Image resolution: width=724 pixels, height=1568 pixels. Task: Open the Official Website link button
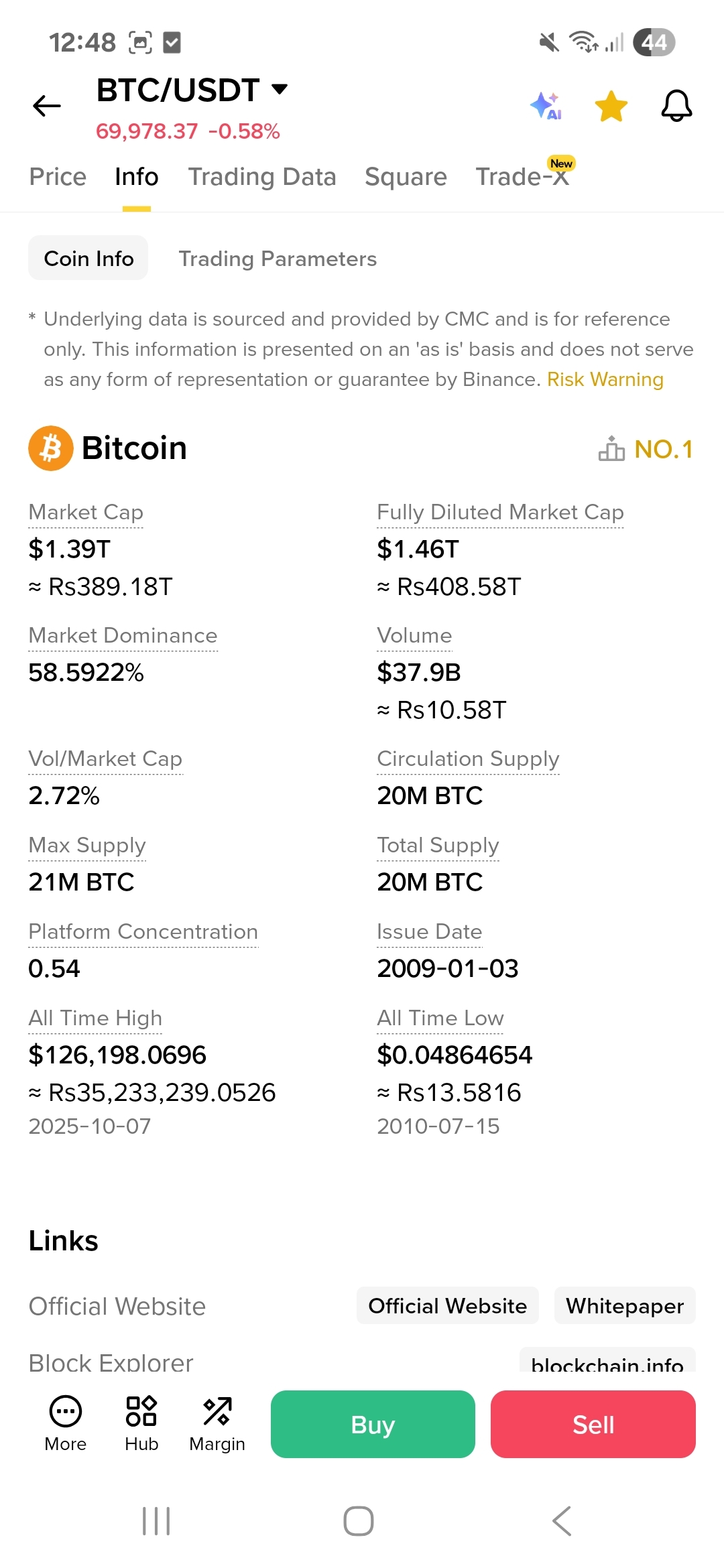click(x=447, y=1305)
